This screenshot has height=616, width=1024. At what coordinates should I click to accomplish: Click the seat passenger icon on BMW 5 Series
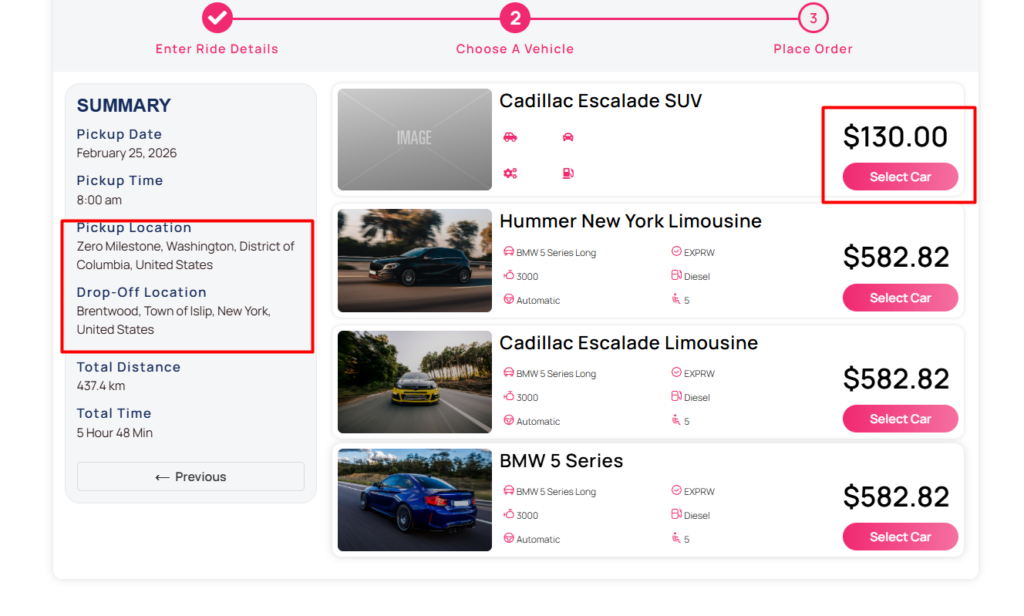pyautogui.click(x=676, y=539)
